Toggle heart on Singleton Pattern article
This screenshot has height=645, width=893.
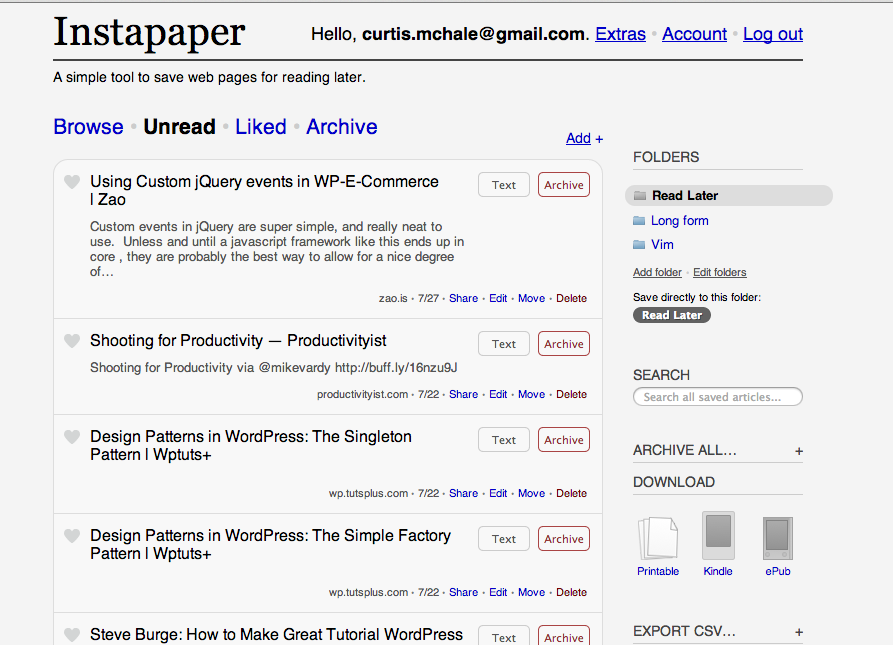coord(71,437)
